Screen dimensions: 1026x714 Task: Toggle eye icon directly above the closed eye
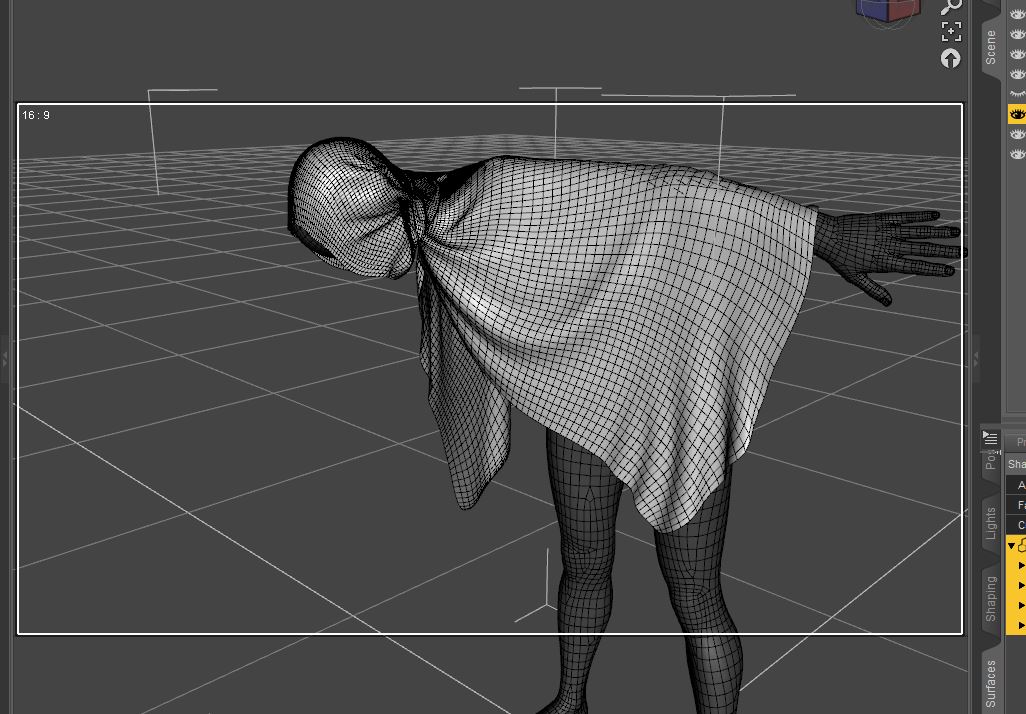pyautogui.click(x=1017, y=74)
